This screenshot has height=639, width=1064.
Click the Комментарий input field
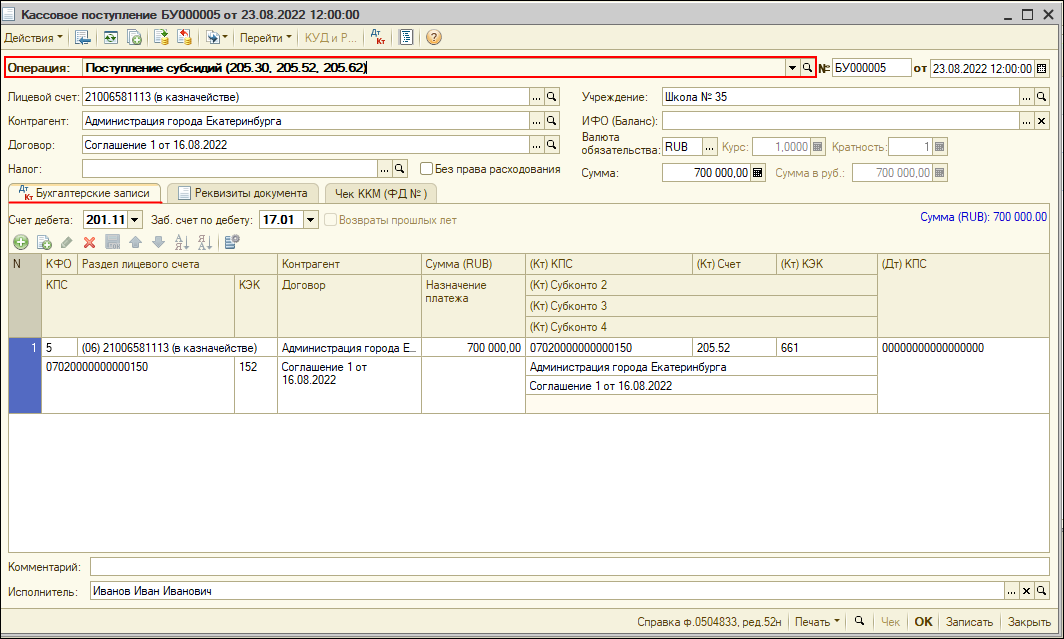click(x=569, y=566)
